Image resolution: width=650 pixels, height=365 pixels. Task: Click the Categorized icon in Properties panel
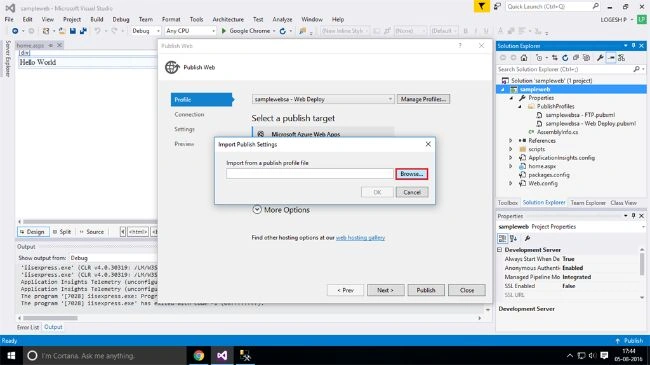pos(502,238)
